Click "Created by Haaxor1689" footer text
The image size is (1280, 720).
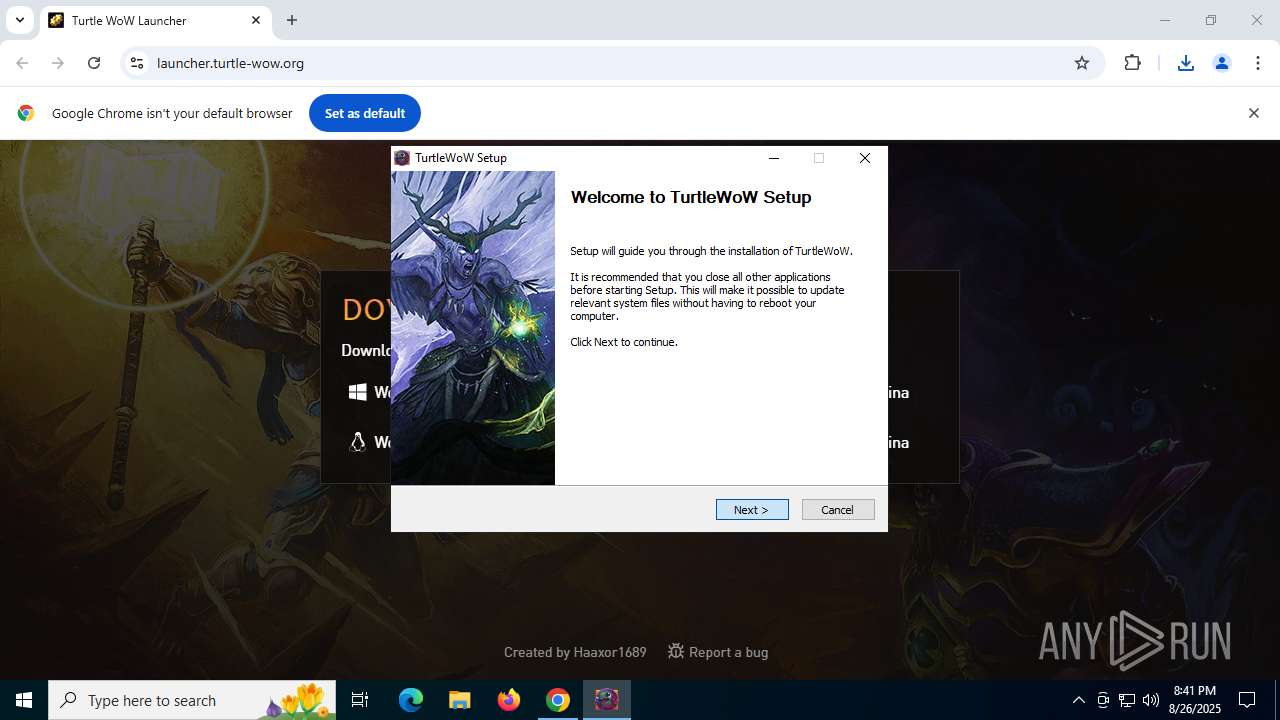575,652
